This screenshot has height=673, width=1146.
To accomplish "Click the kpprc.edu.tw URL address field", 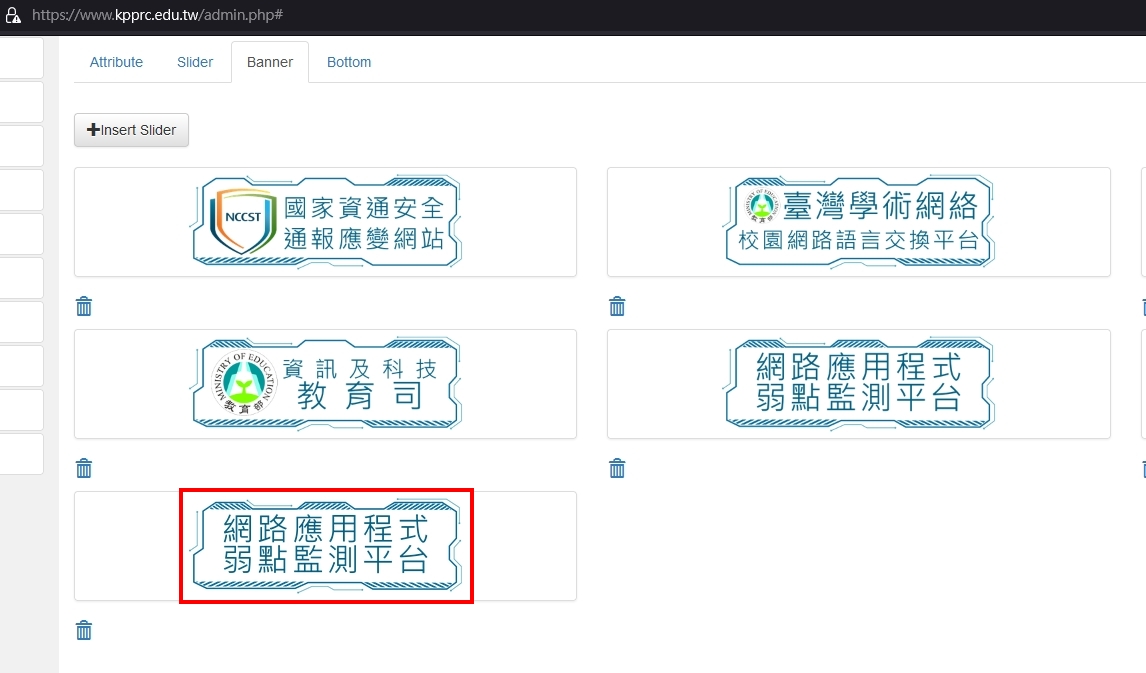I will 157,15.
